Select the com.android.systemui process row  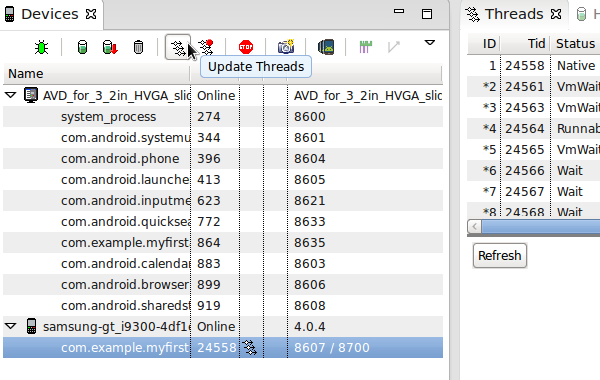click(223, 137)
